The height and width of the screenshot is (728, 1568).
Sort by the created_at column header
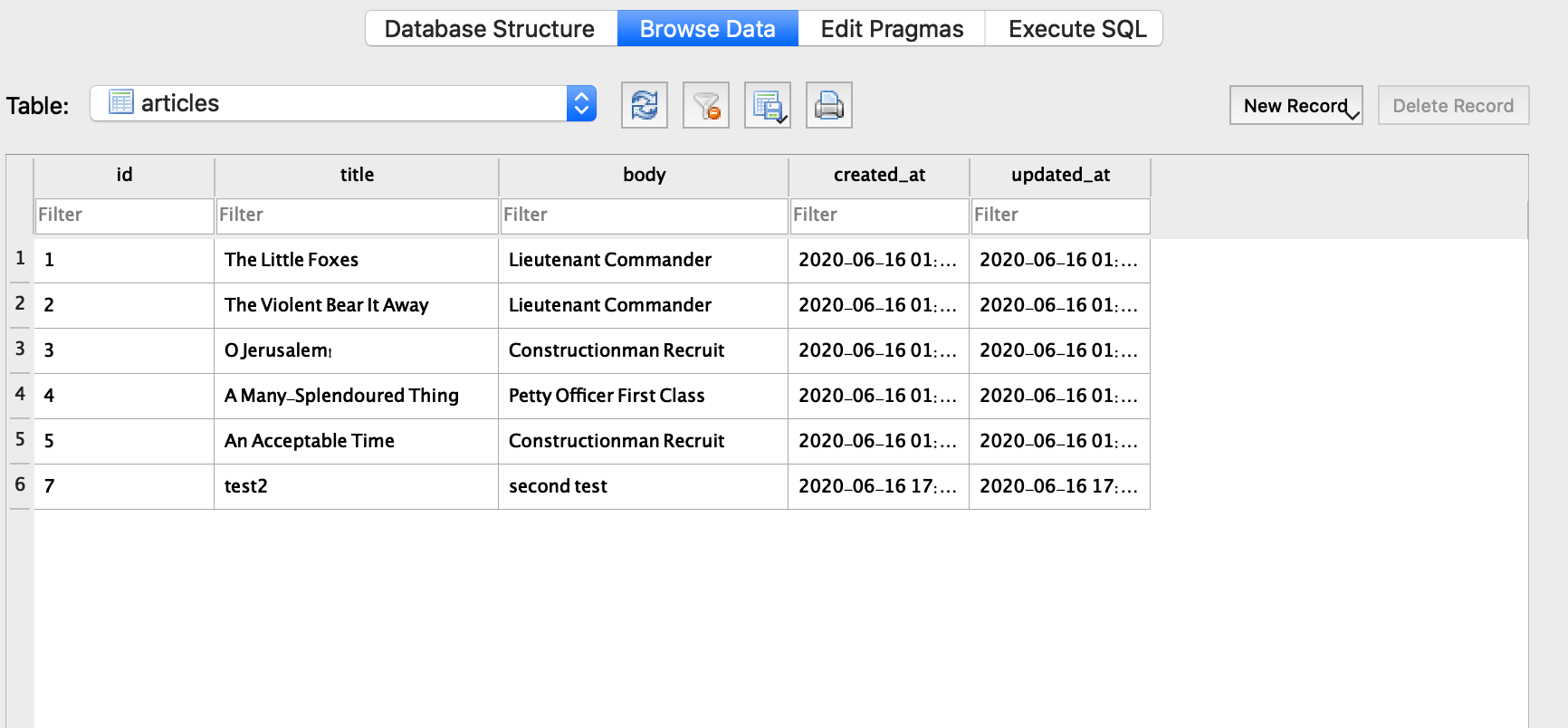879,175
